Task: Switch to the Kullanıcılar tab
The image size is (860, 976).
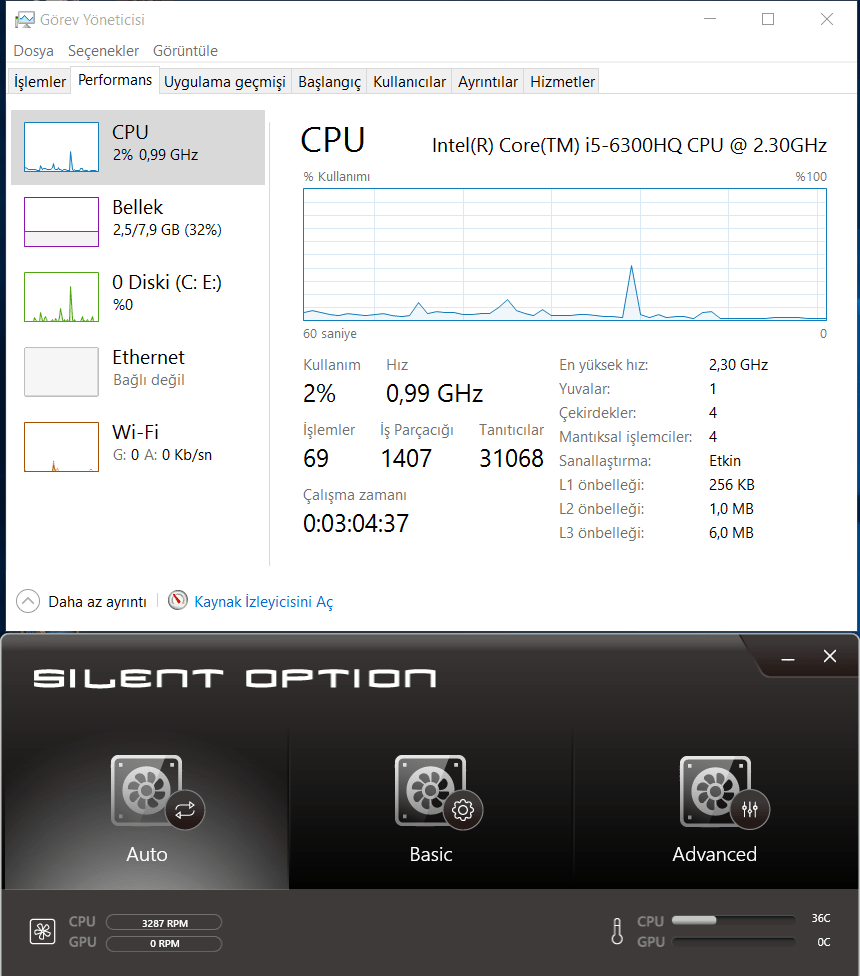Action: (409, 82)
